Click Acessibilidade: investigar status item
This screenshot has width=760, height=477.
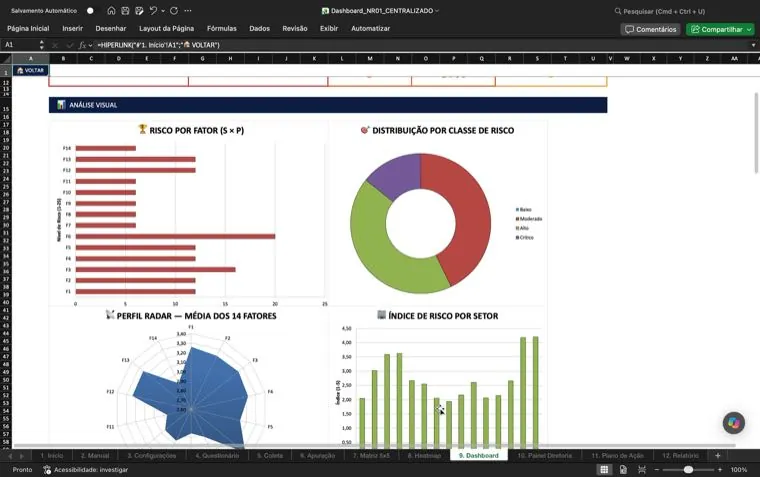pyautogui.click(x=86, y=470)
